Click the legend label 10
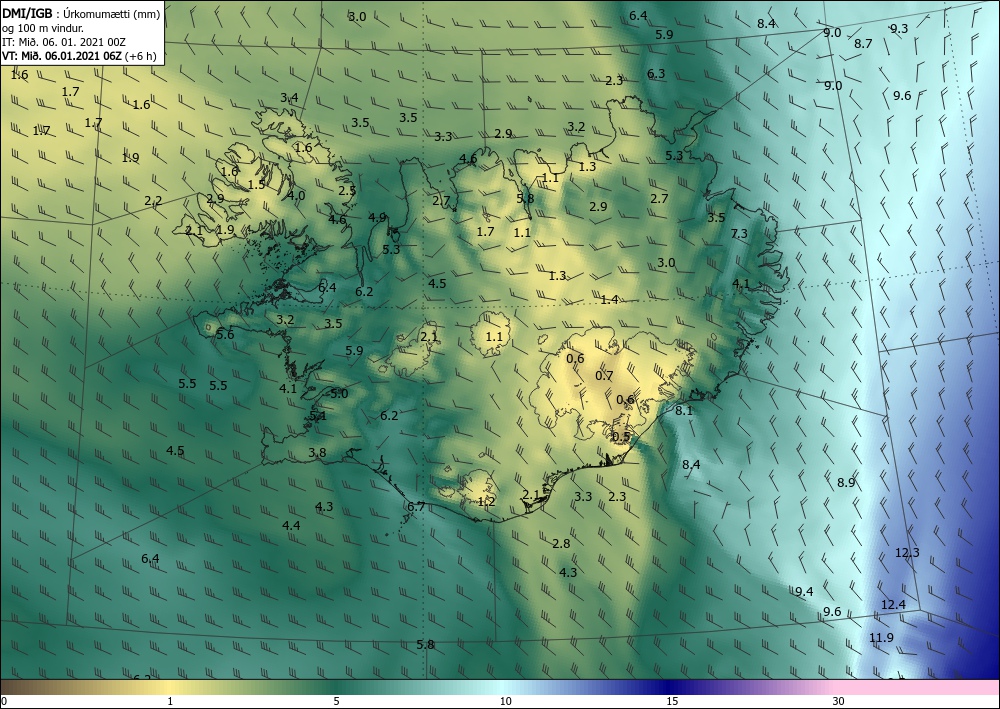This screenshot has height=709, width=1000. click(x=506, y=702)
